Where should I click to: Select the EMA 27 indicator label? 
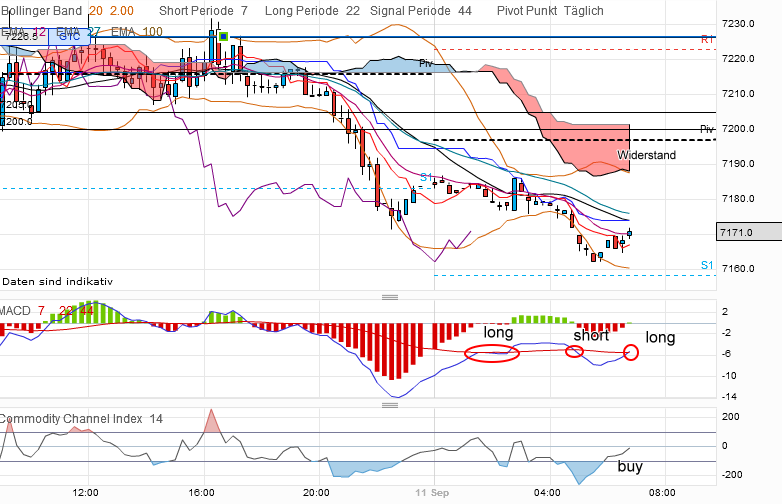click(78, 32)
